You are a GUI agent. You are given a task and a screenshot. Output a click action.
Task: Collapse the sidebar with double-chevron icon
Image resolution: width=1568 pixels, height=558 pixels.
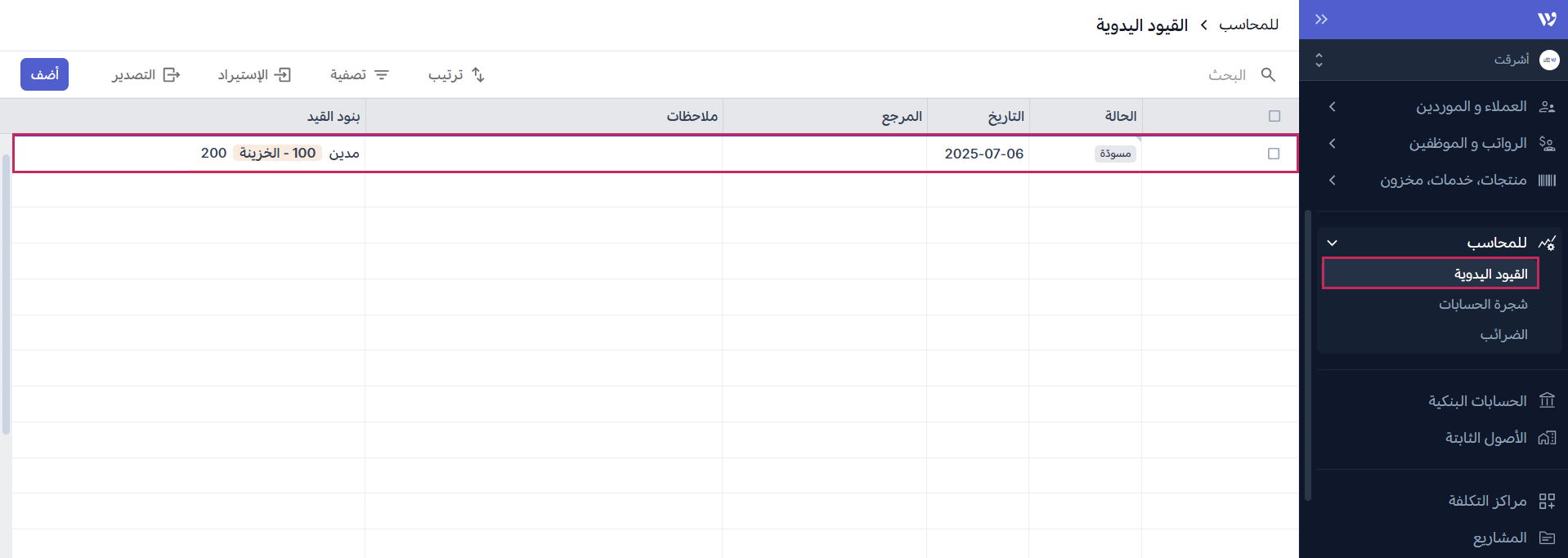tap(1321, 20)
